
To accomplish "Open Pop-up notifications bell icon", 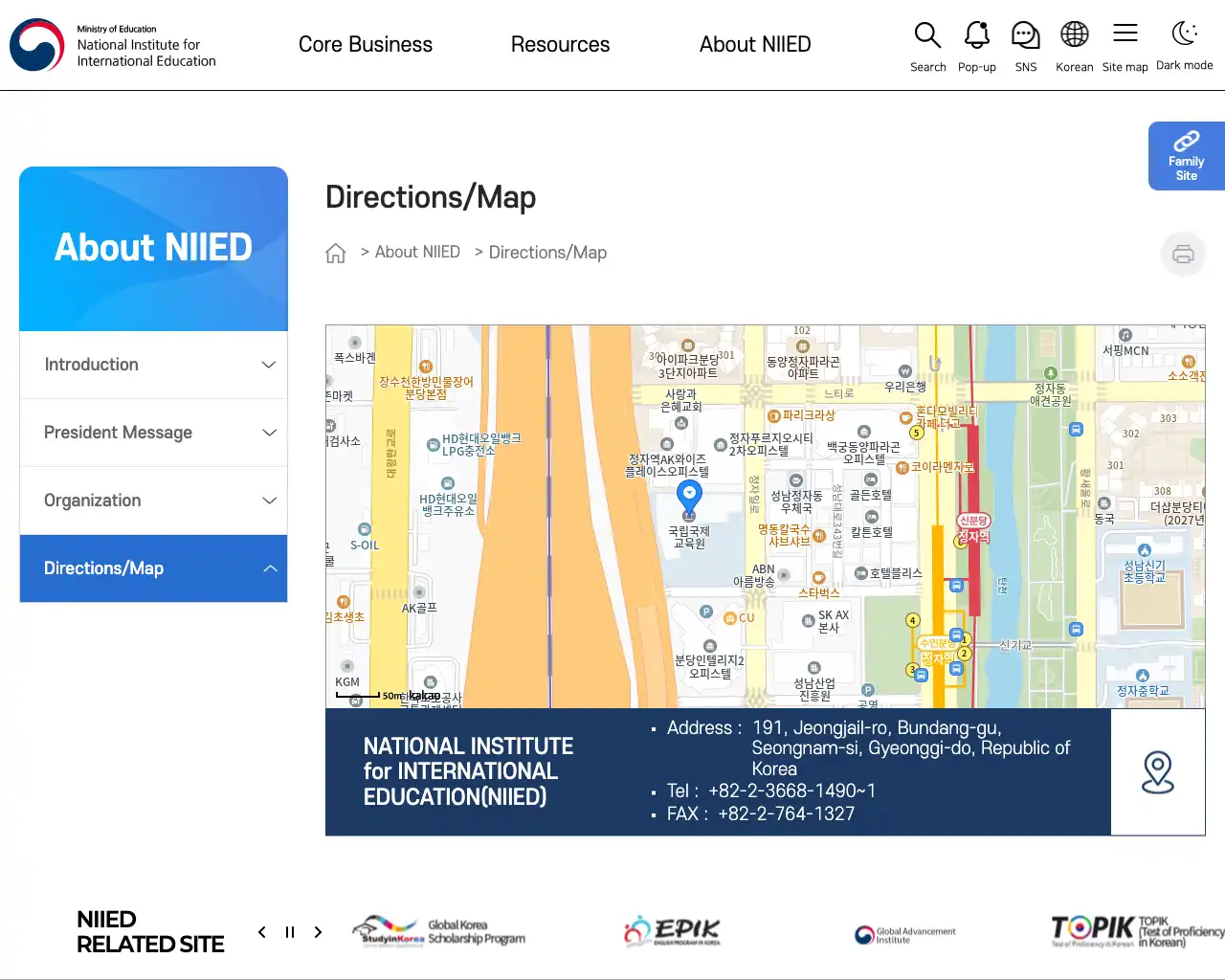I will point(976,46).
